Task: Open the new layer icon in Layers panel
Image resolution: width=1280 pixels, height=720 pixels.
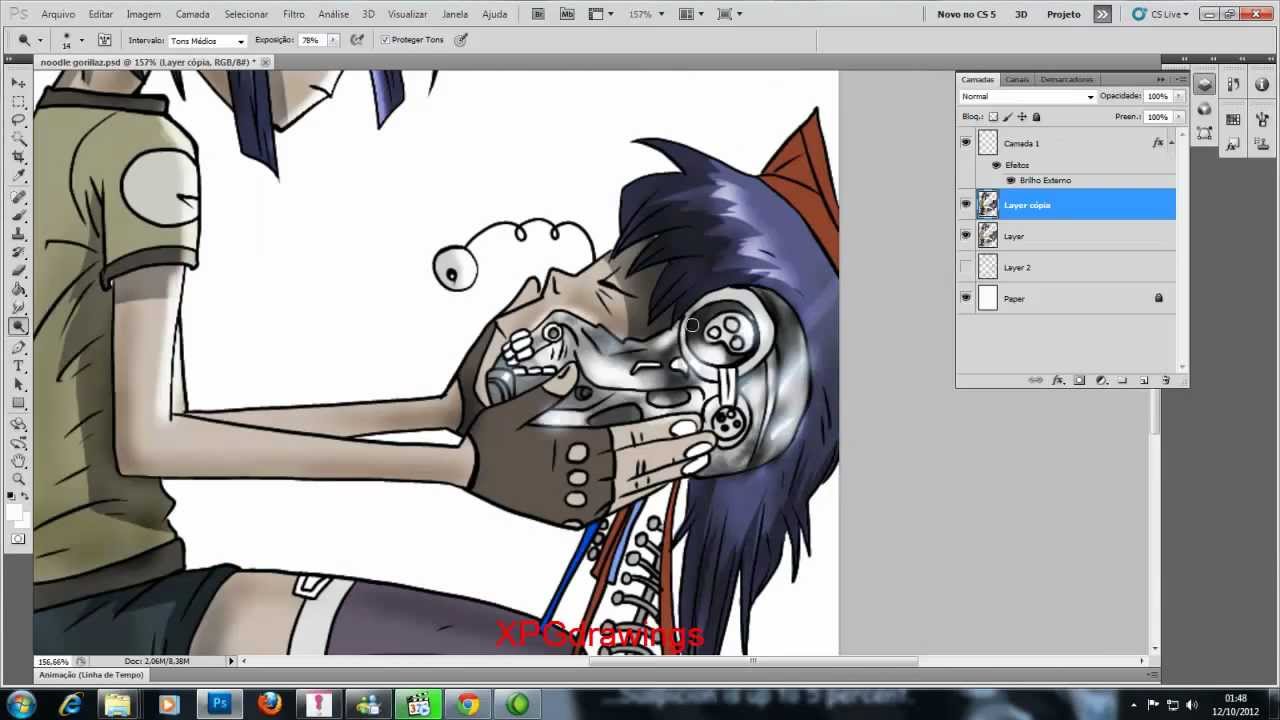Action: [1143, 380]
